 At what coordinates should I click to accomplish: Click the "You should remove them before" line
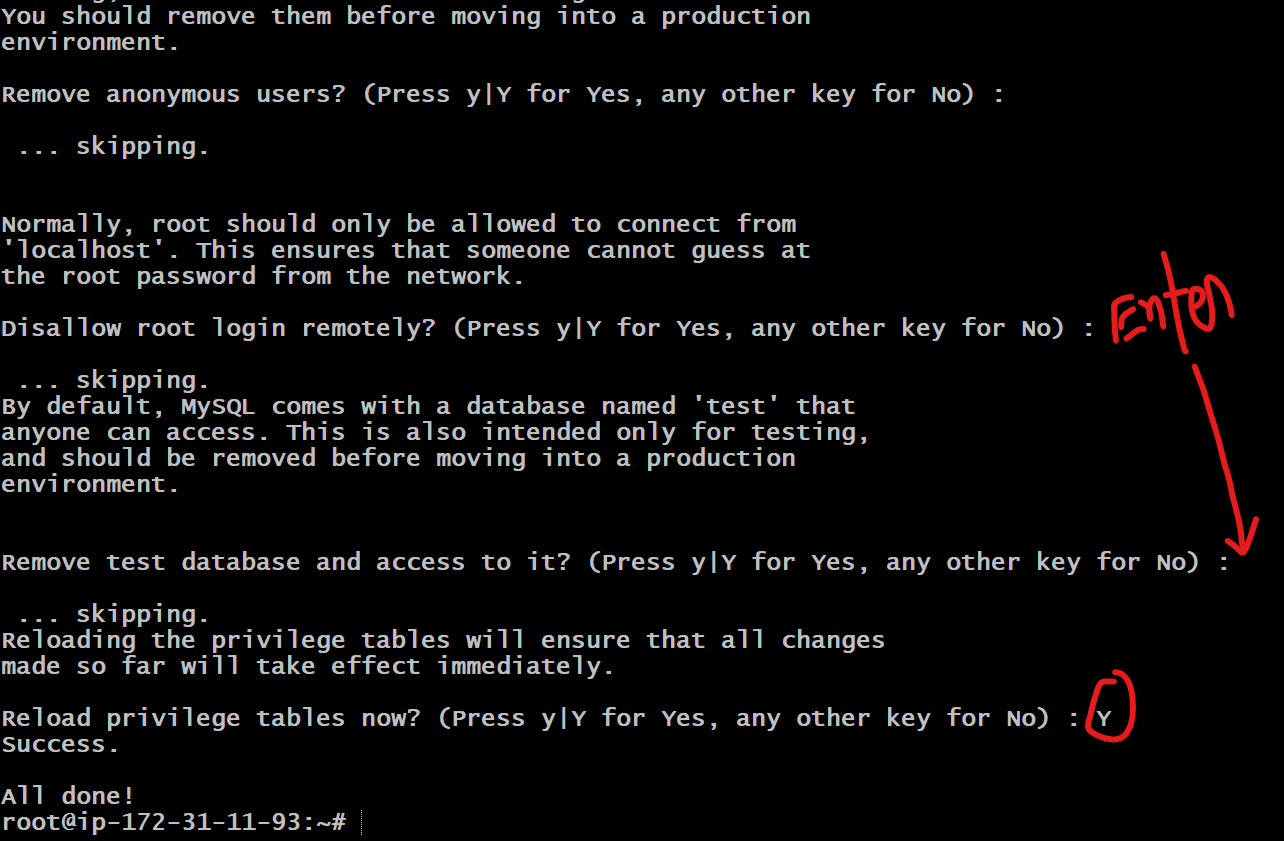[x=405, y=17]
